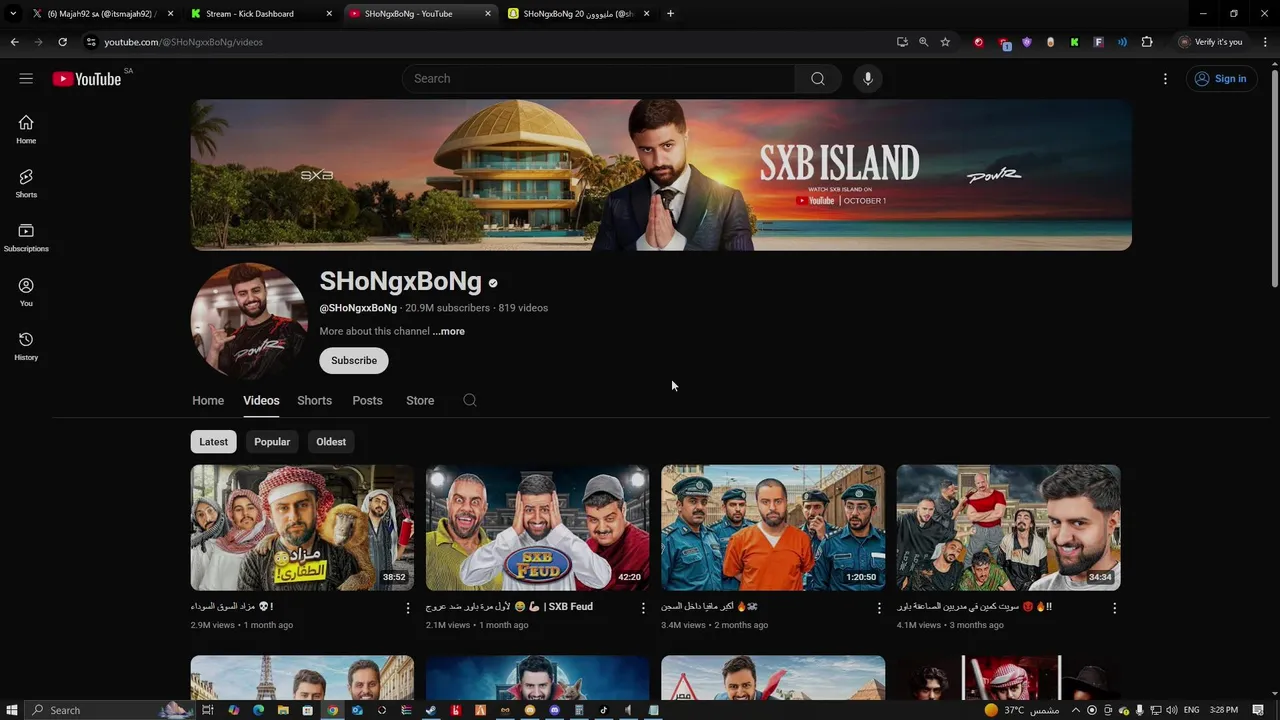Go back in the browser
The width and height of the screenshot is (1280, 720).
click(x=14, y=42)
